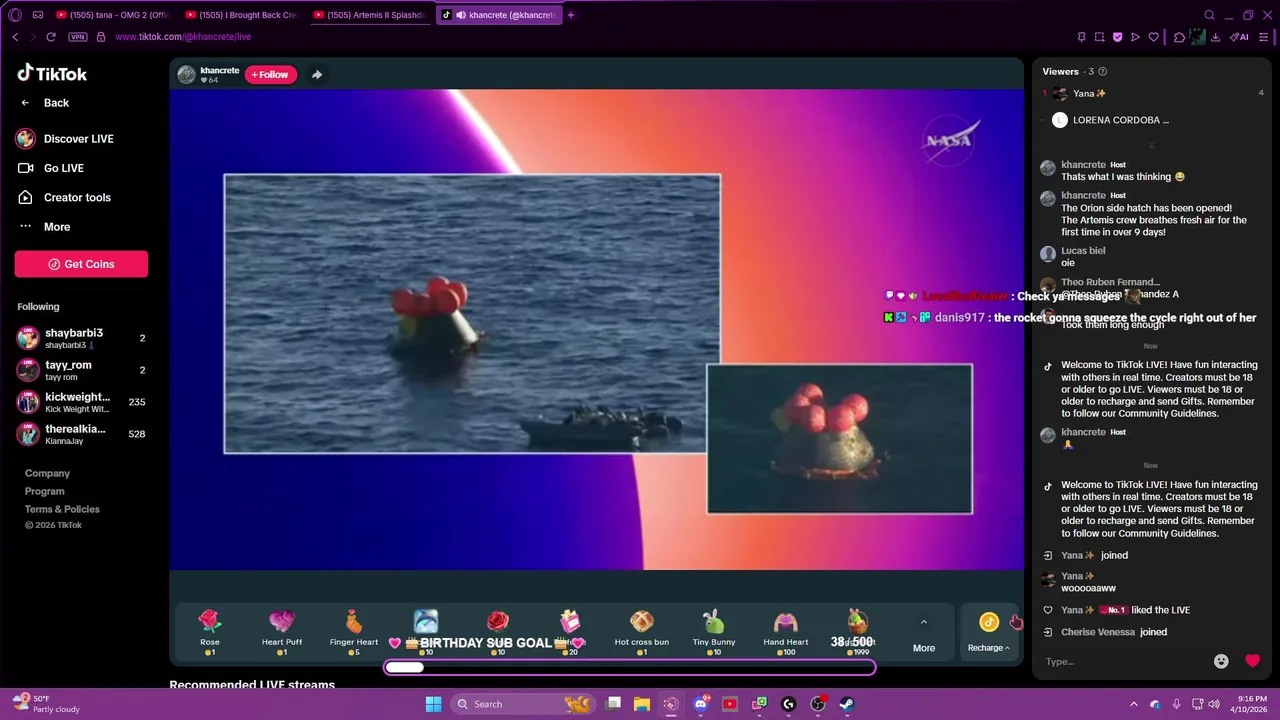Image resolution: width=1280 pixels, height=720 pixels.
Task: Open the AI assistant button
Action: [x=1240, y=37]
